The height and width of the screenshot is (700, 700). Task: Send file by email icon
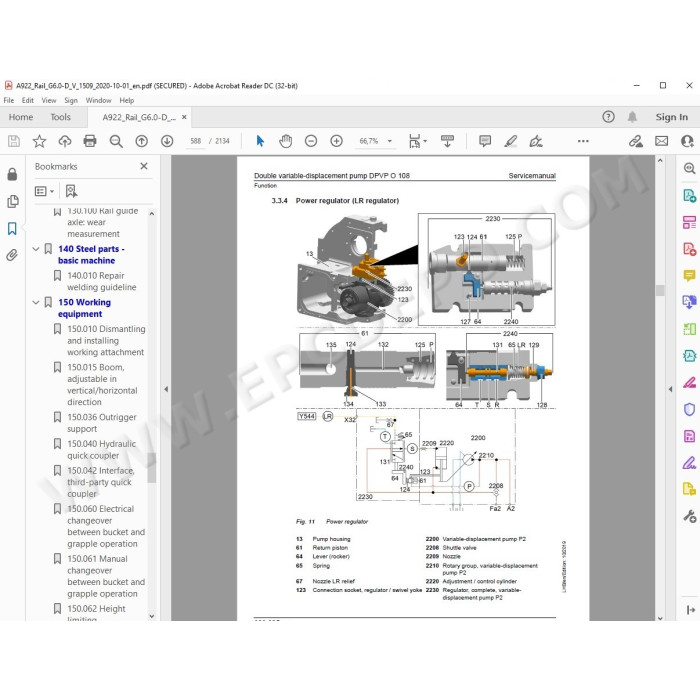click(x=662, y=142)
